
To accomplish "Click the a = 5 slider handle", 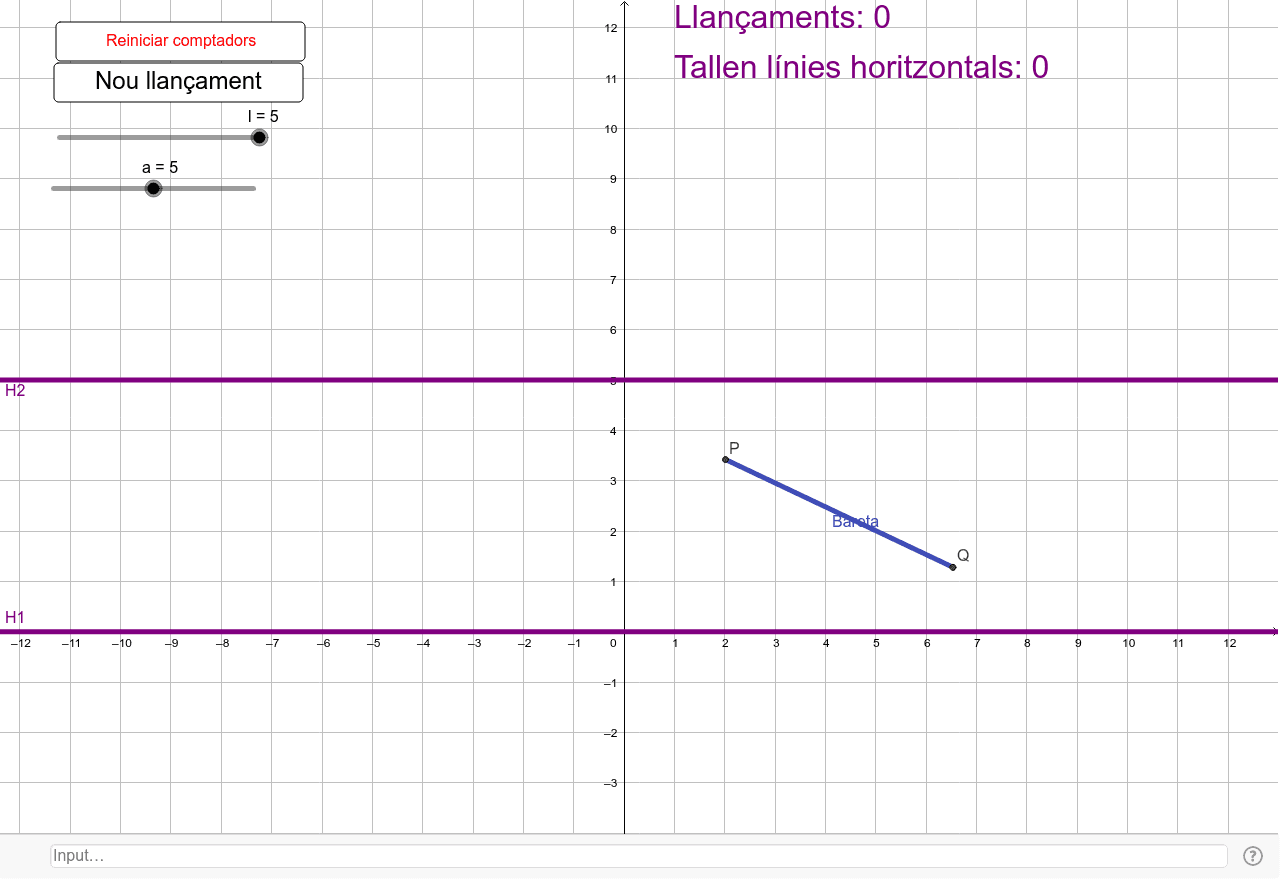I will [153, 188].
